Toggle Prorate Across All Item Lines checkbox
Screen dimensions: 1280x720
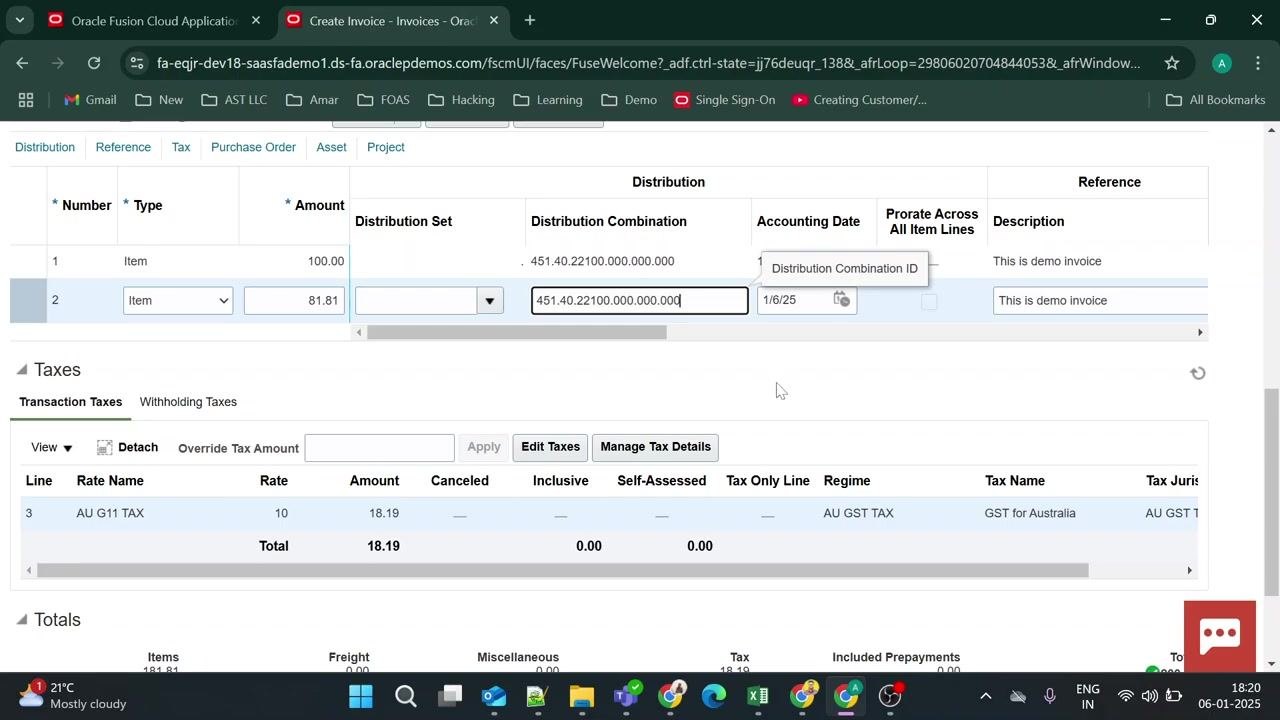[929, 301]
